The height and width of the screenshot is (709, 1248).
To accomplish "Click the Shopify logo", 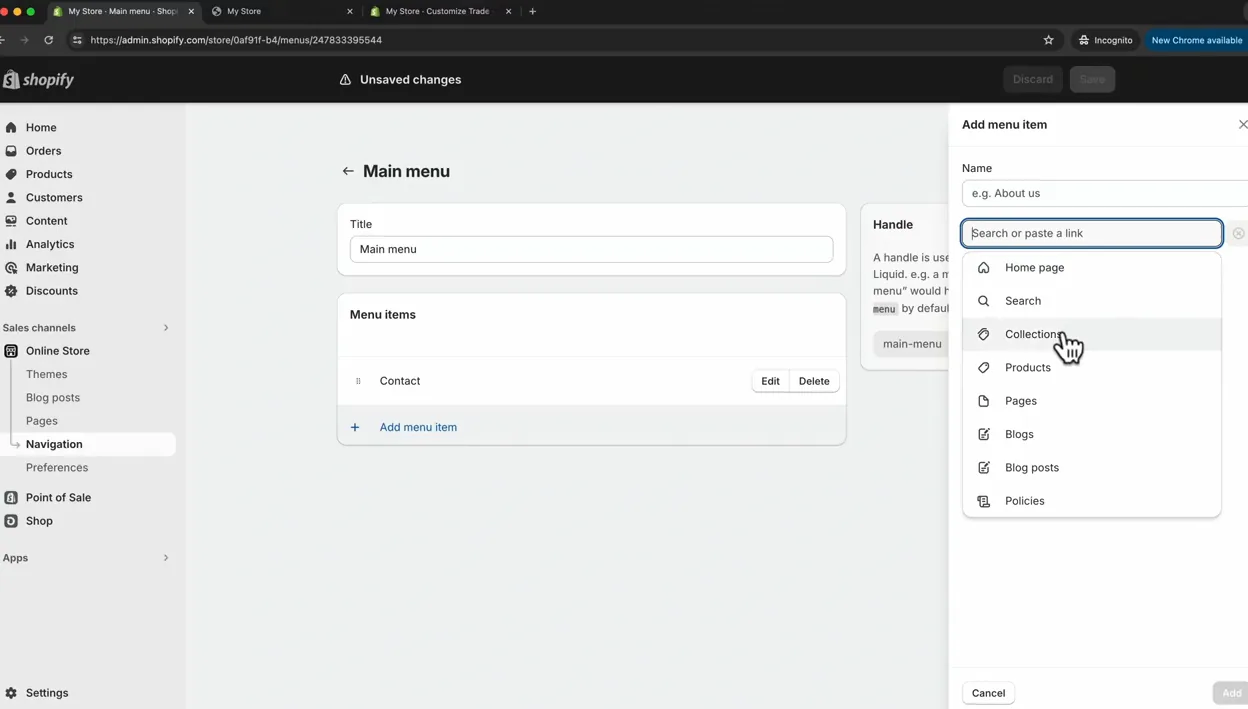I will tap(39, 80).
